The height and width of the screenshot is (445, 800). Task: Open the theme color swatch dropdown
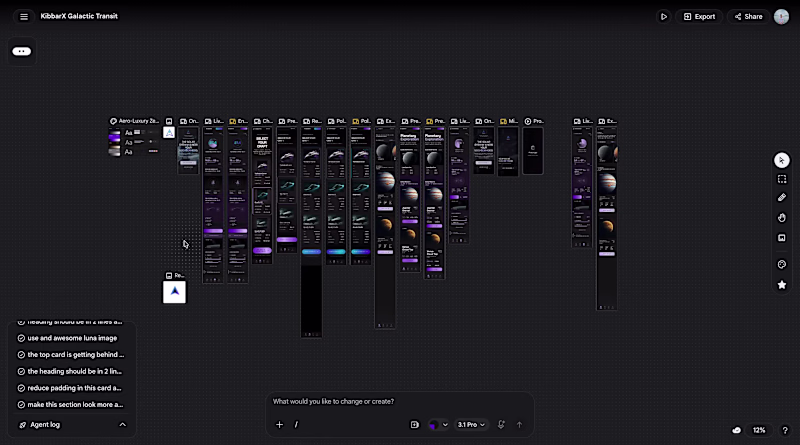(438, 425)
